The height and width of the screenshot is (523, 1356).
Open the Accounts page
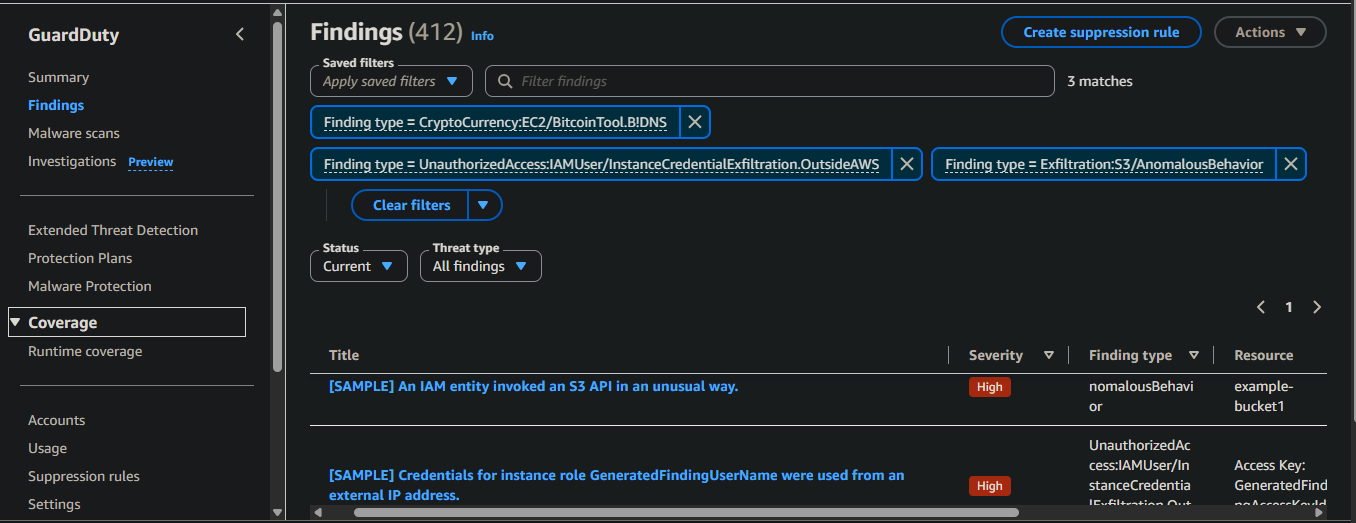[x=56, y=420]
